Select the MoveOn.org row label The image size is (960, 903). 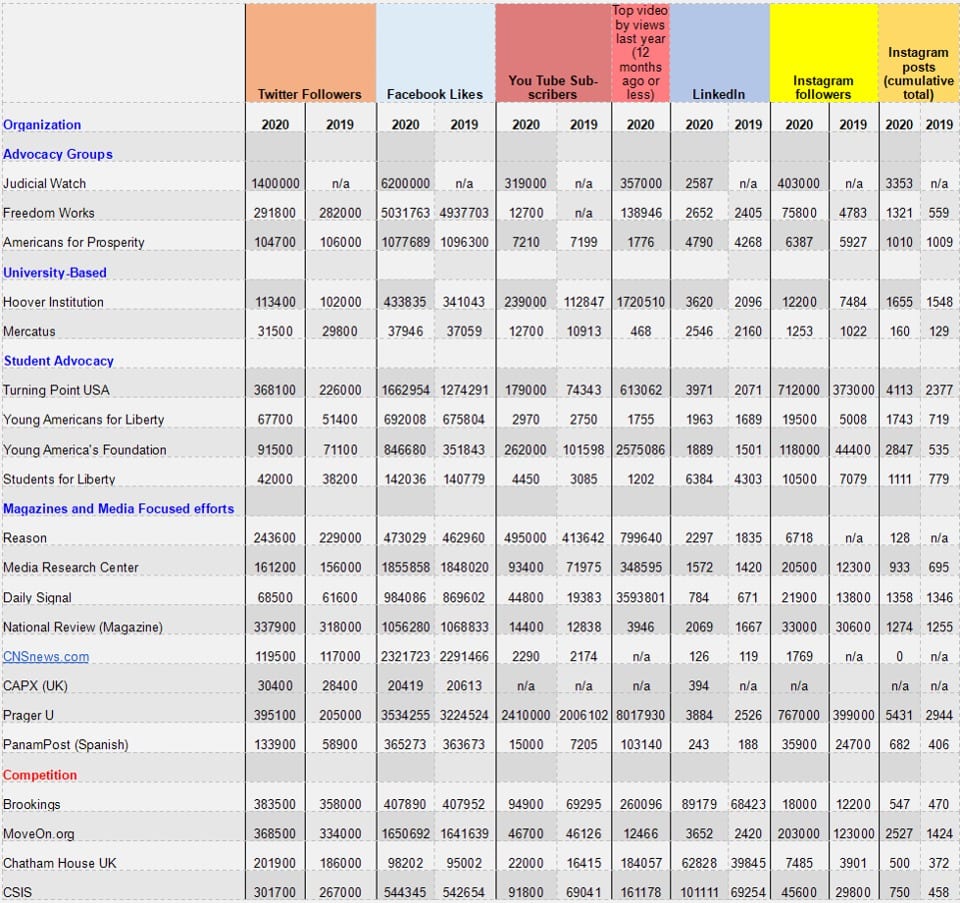pos(39,833)
